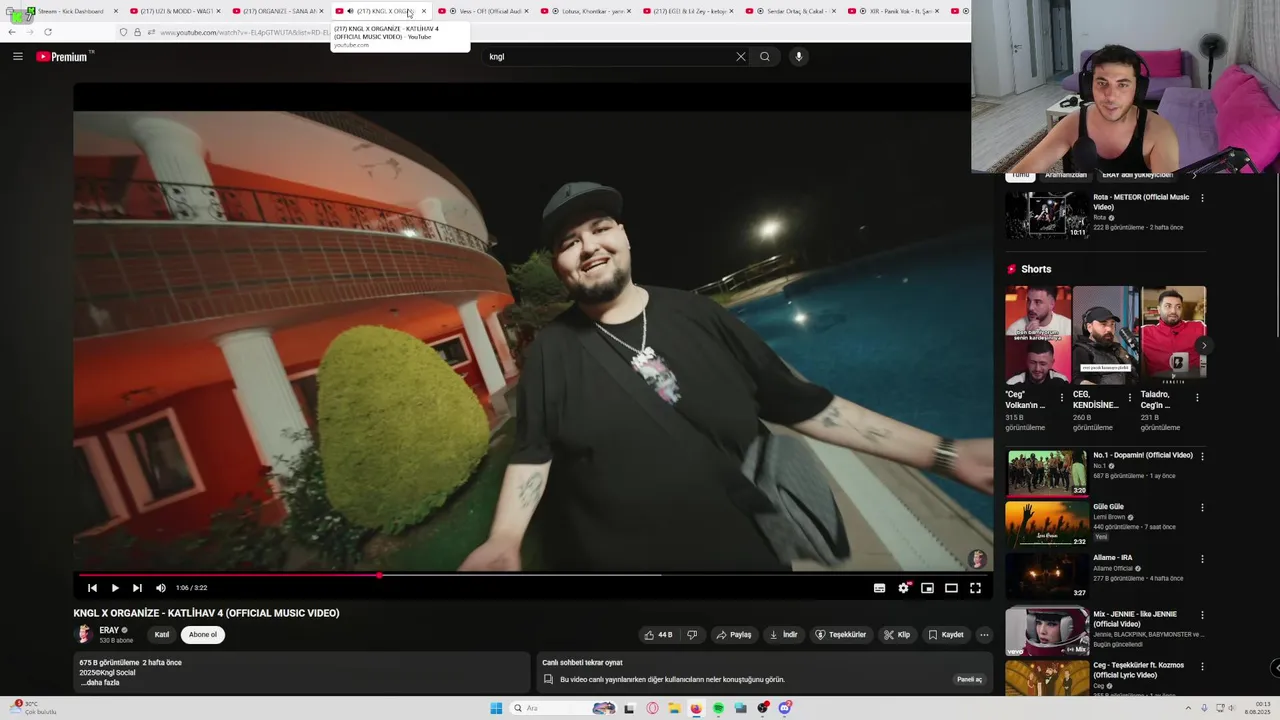Skip to the previous video

pos(92,588)
